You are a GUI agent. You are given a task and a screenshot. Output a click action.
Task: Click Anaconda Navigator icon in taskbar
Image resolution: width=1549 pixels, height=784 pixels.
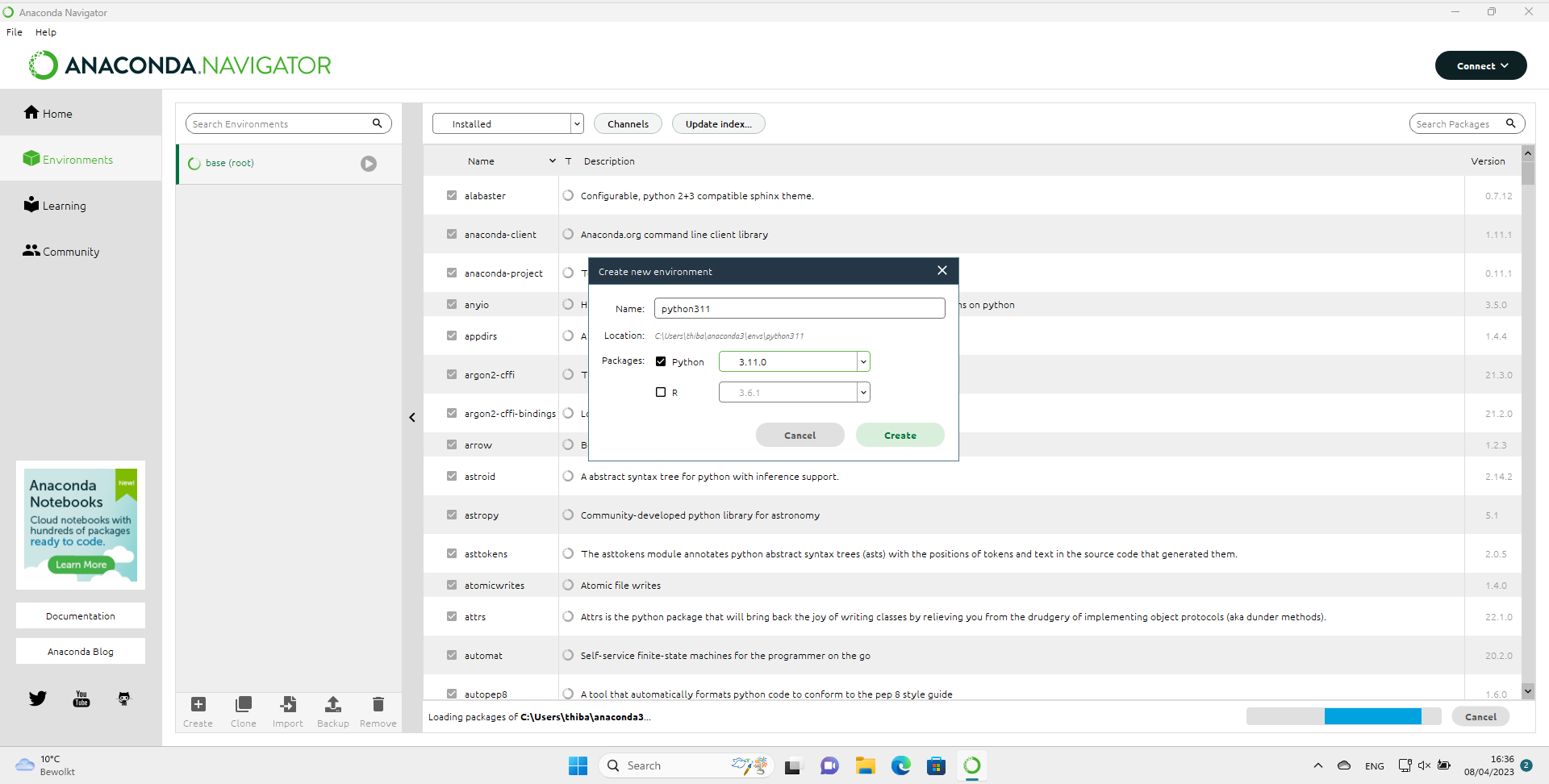pos(972,765)
